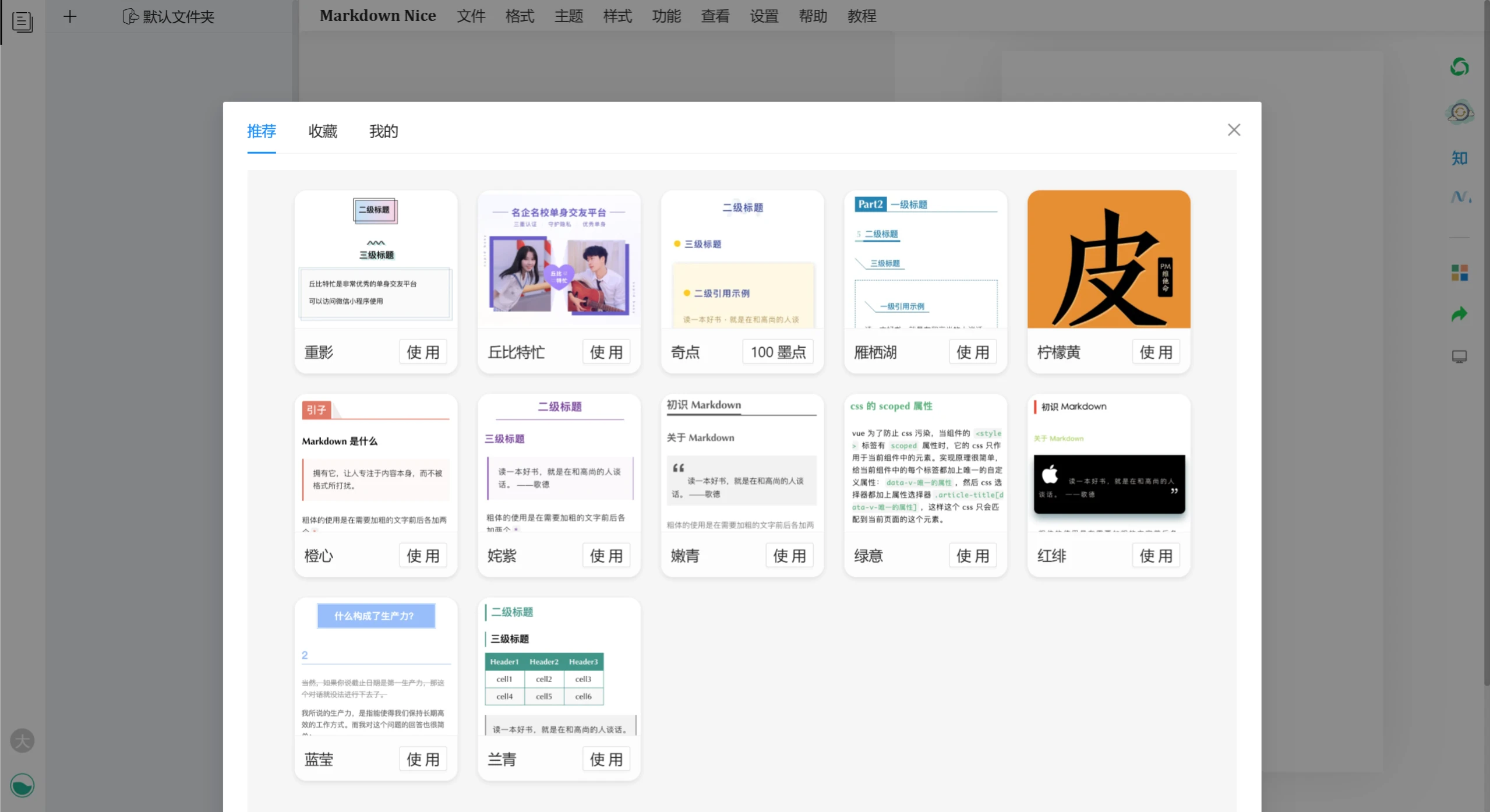Image resolution: width=1490 pixels, height=812 pixels.
Task: Select the share arrow icon
Action: tap(1459, 313)
